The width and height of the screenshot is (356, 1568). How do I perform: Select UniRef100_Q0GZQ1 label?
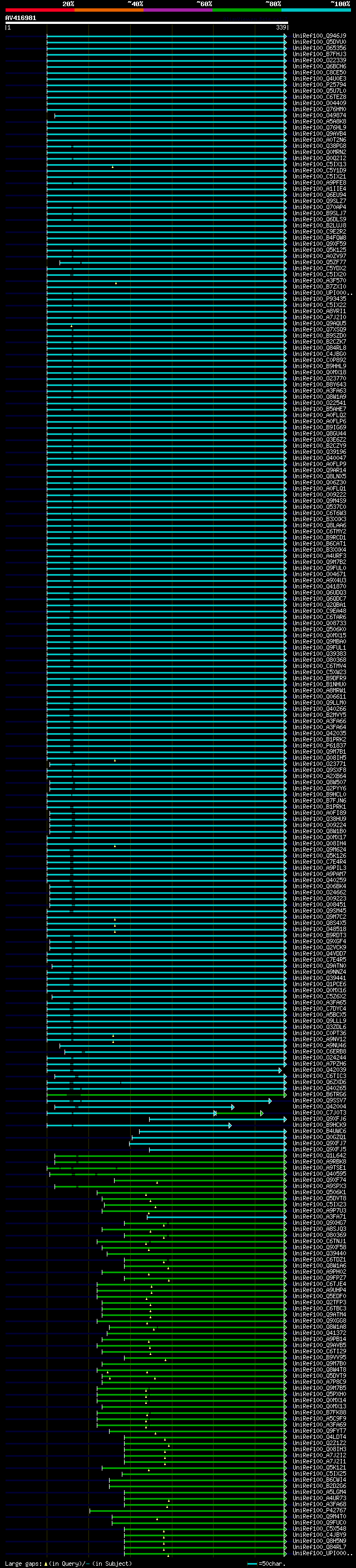(319, 1137)
